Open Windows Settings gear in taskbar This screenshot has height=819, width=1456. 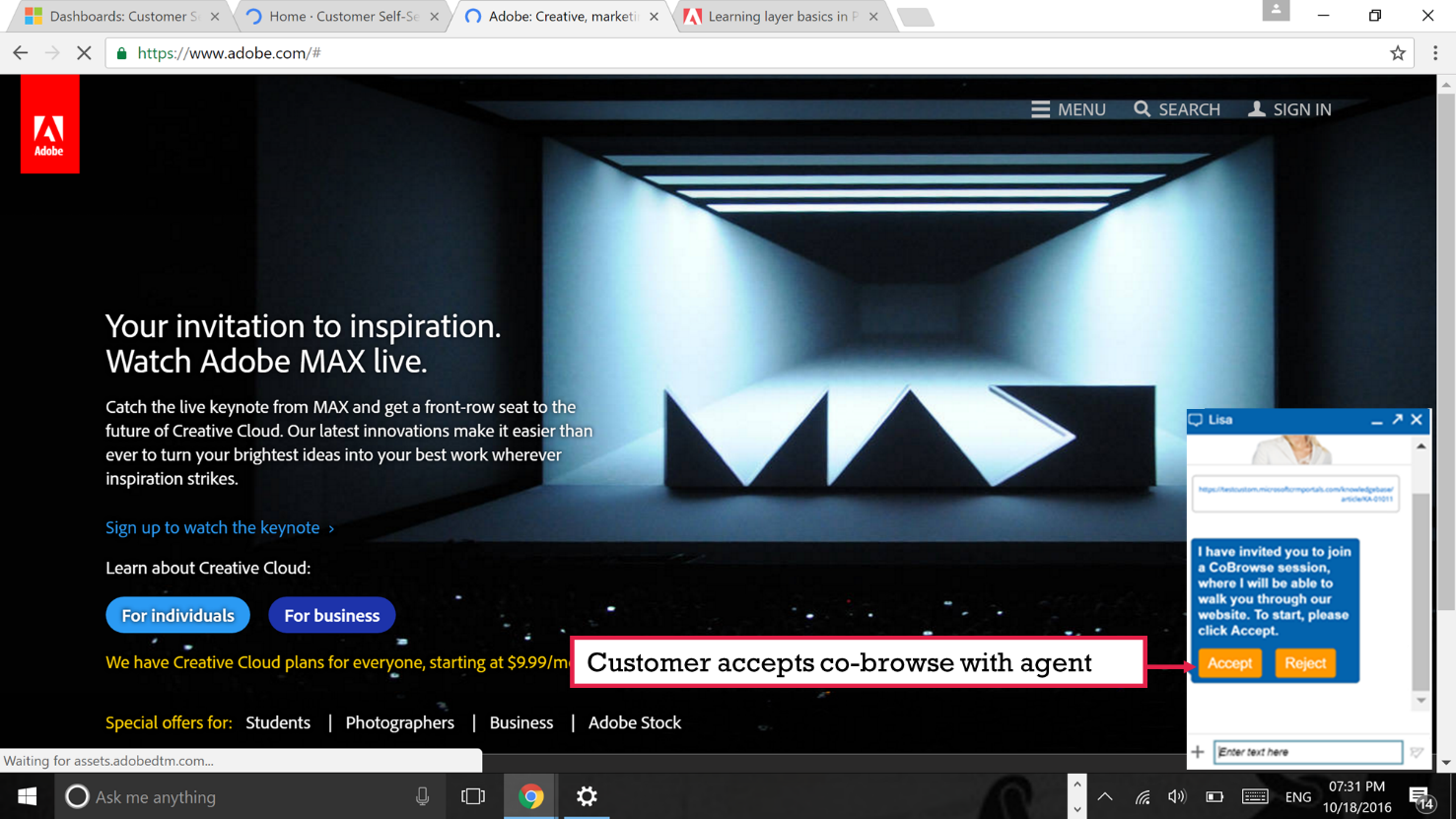(587, 796)
